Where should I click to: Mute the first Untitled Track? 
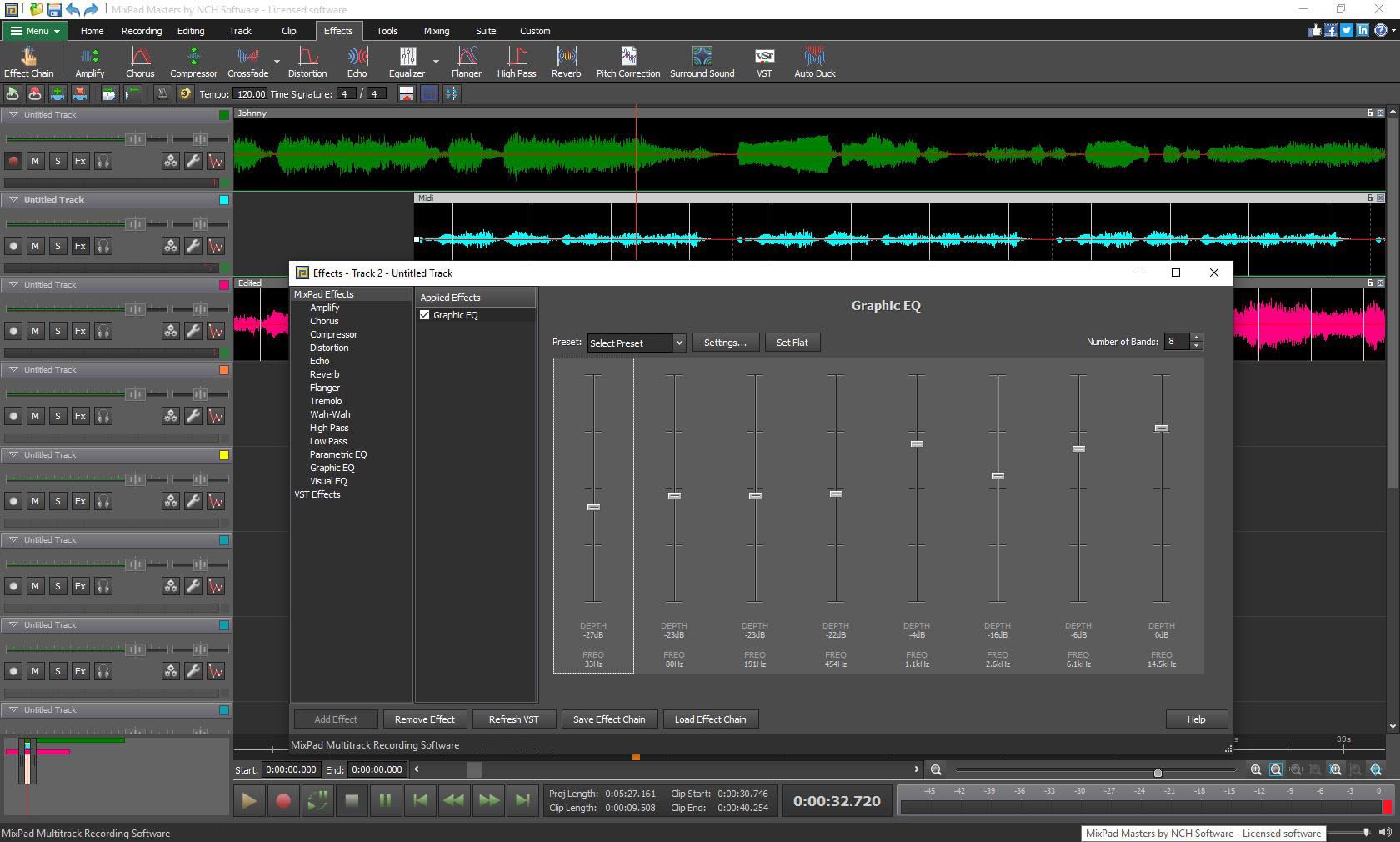[x=35, y=161]
